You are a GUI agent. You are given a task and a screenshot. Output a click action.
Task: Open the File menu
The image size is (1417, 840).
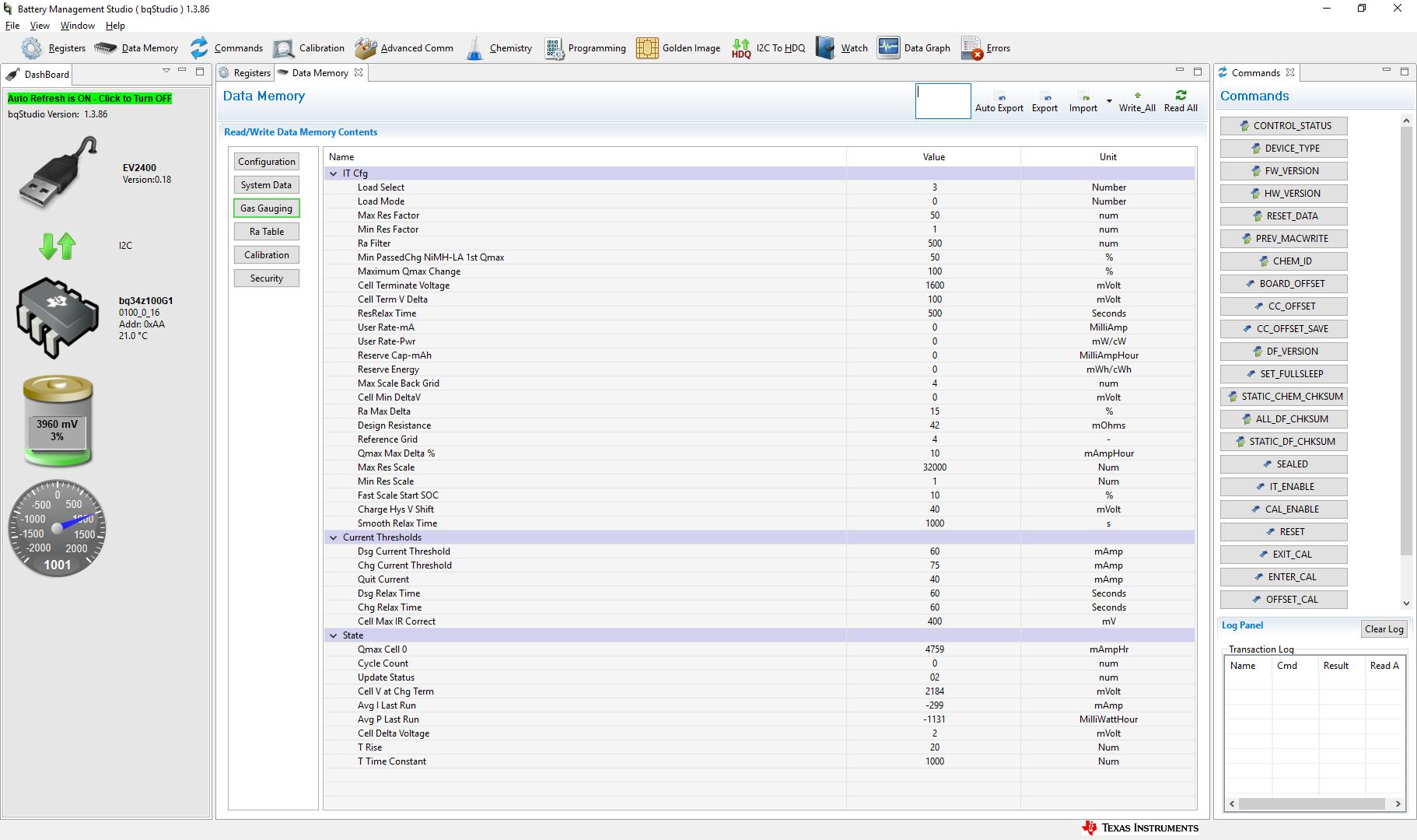[x=12, y=26]
